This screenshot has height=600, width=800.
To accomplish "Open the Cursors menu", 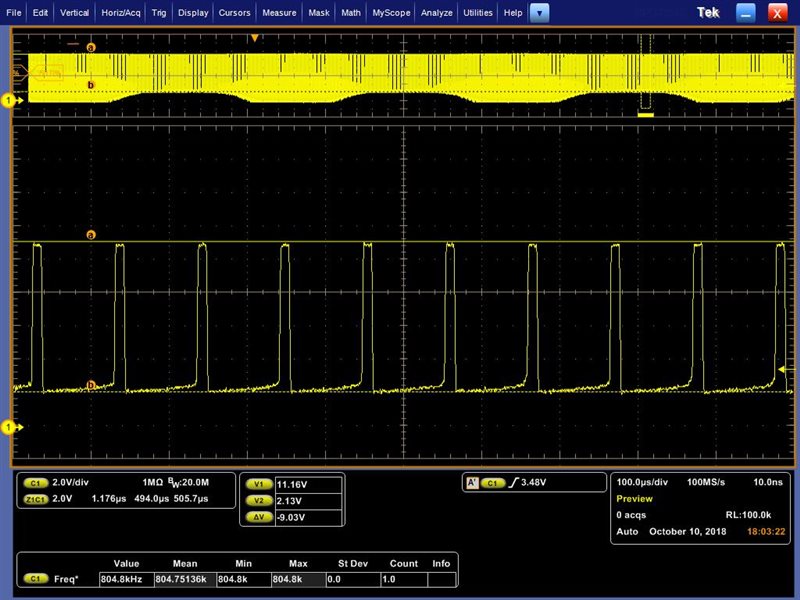I will tap(234, 13).
